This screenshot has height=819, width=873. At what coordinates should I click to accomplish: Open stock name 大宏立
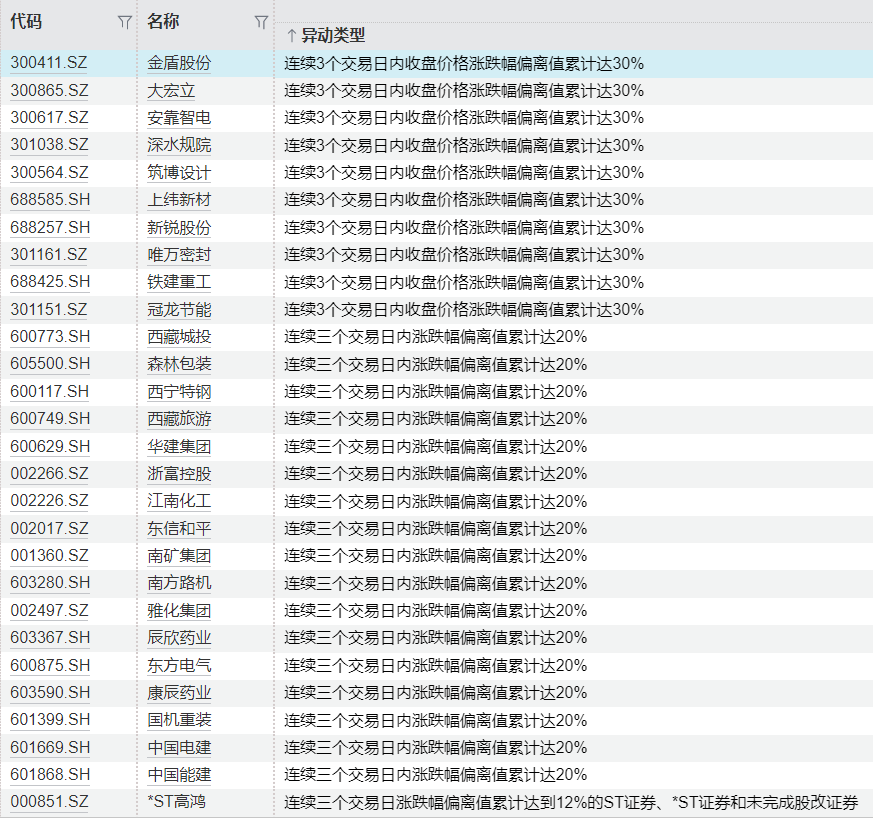pyautogui.click(x=171, y=90)
